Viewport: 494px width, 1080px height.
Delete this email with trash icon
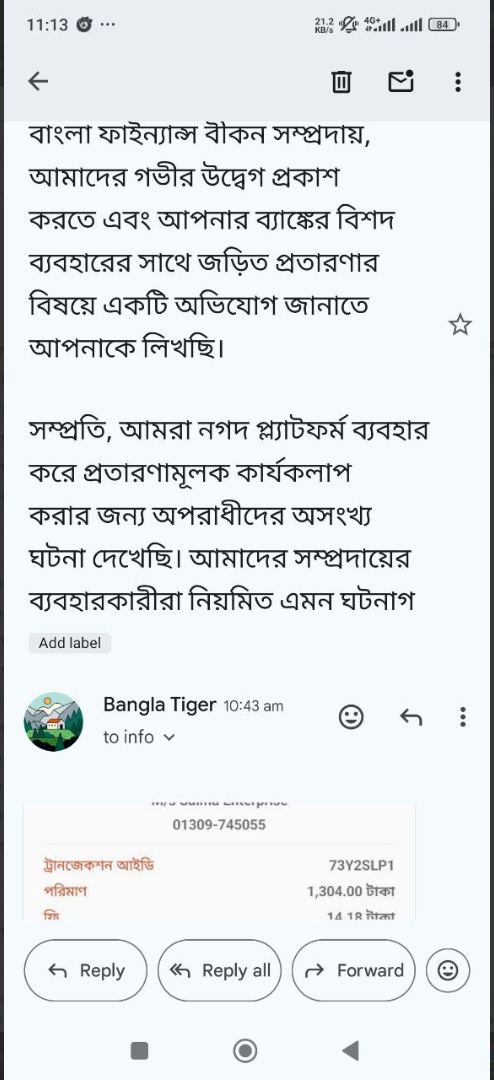[341, 83]
